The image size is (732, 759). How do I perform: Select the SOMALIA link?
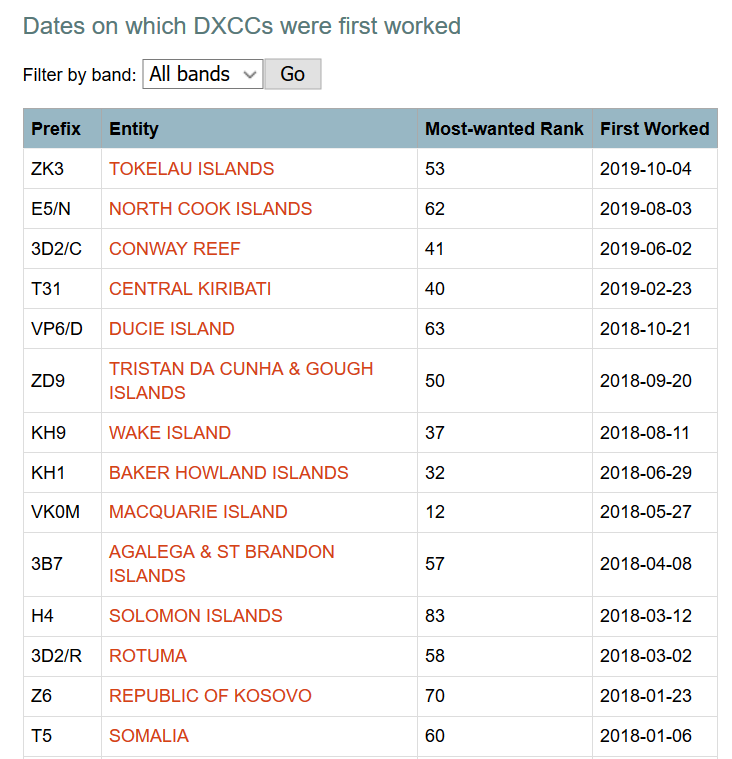pyautogui.click(x=149, y=736)
